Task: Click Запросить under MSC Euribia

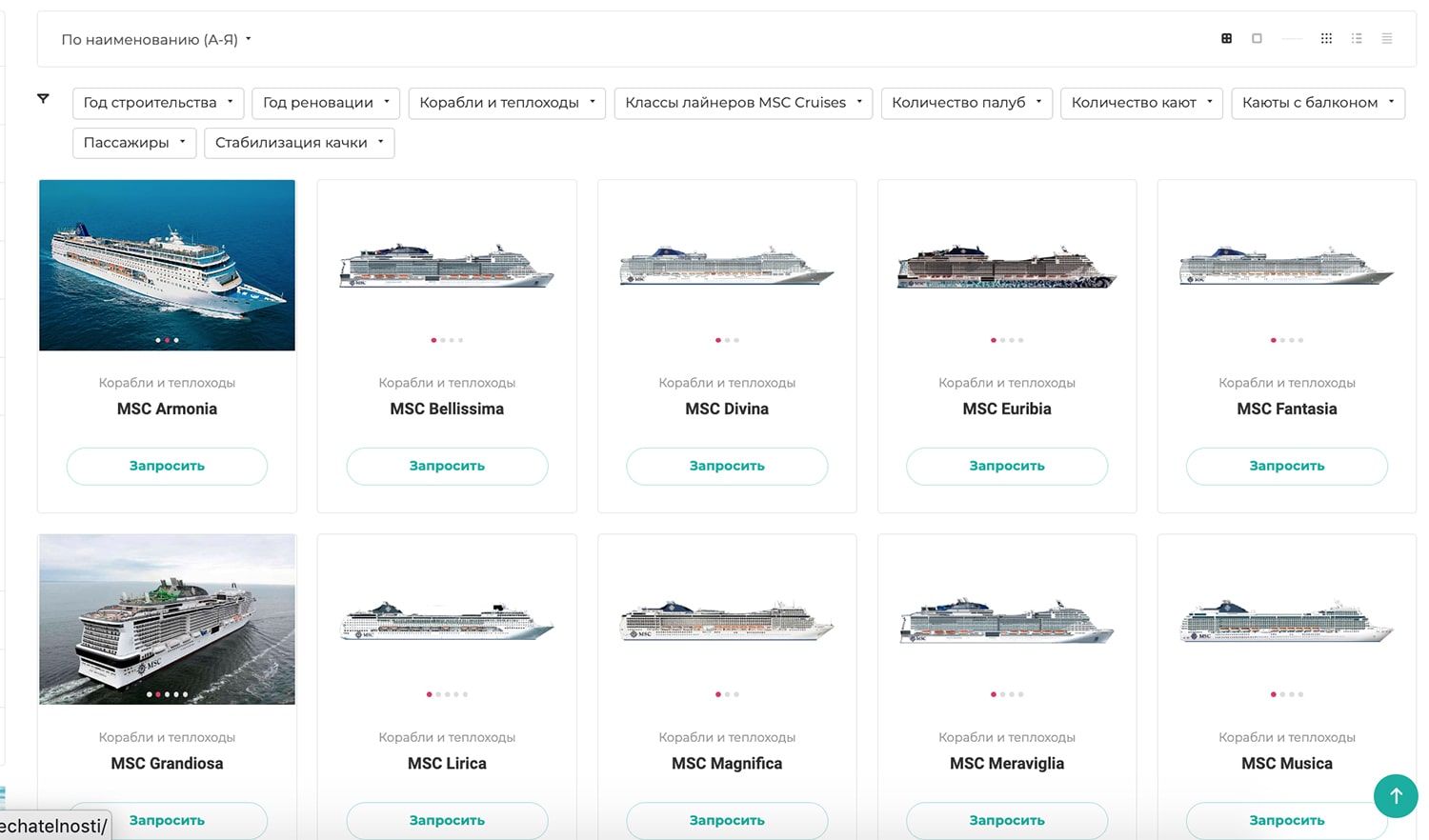Action: click(x=1007, y=466)
